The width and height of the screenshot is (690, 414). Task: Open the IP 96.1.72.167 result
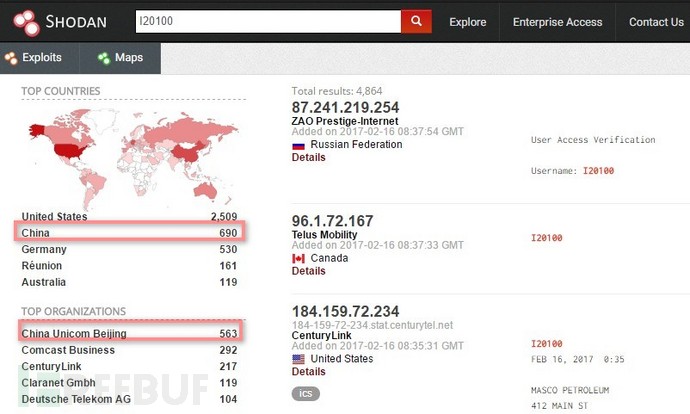pos(332,220)
